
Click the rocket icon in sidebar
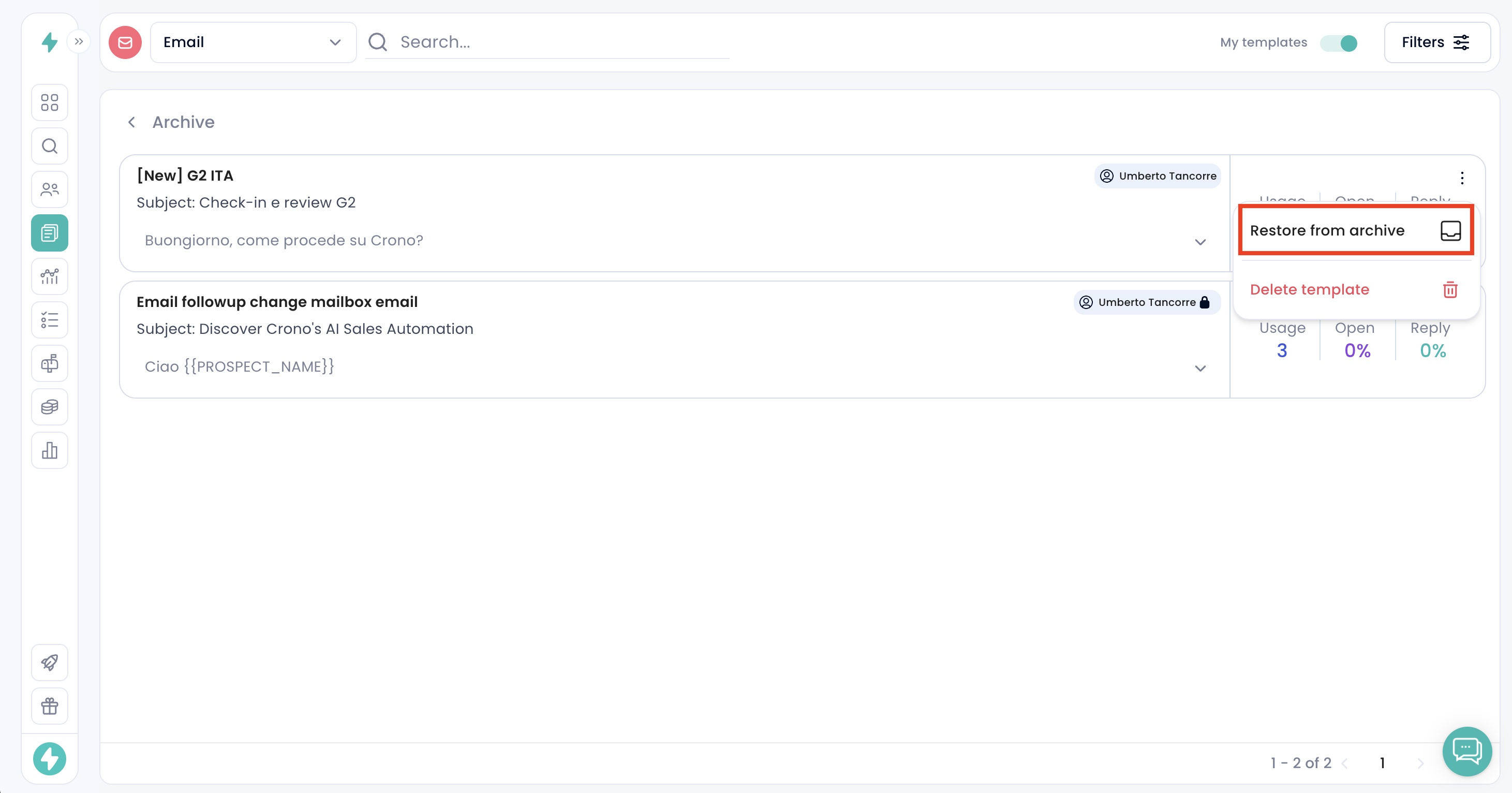[x=50, y=663]
